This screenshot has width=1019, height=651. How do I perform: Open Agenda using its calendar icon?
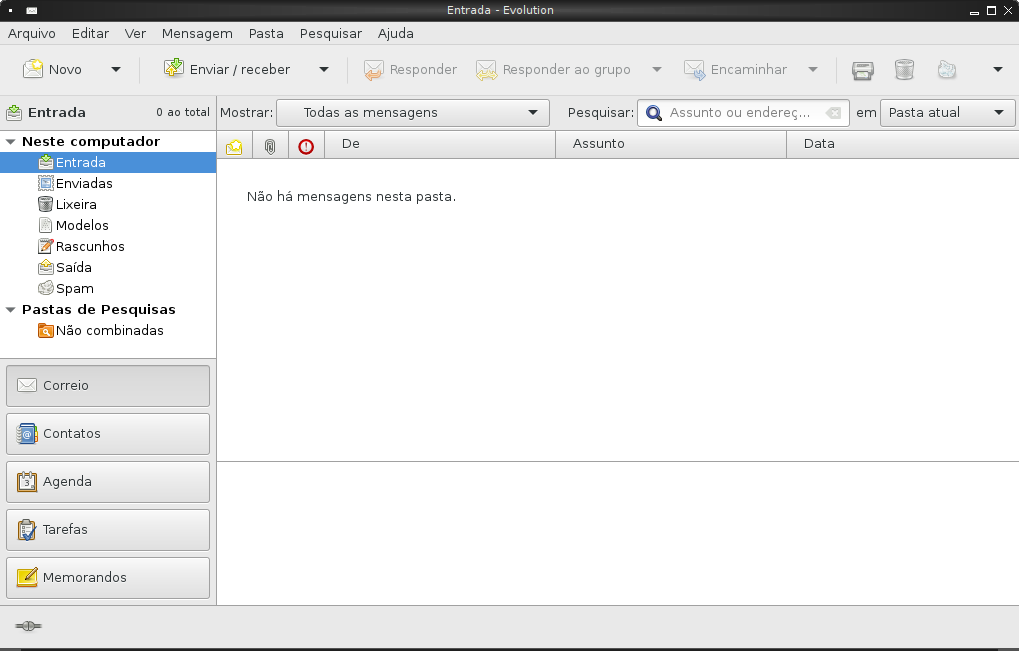(x=25, y=481)
